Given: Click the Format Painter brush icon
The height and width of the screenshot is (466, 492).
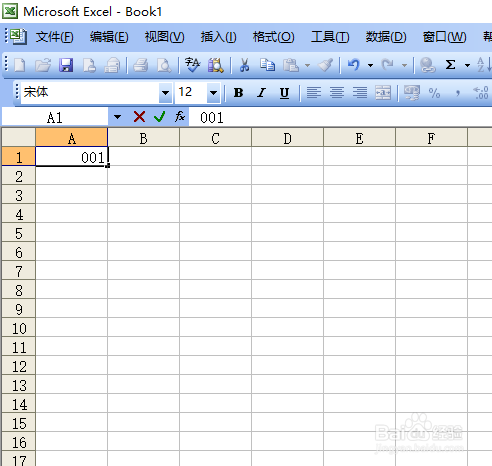Looking at the screenshot, I should 325,65.
